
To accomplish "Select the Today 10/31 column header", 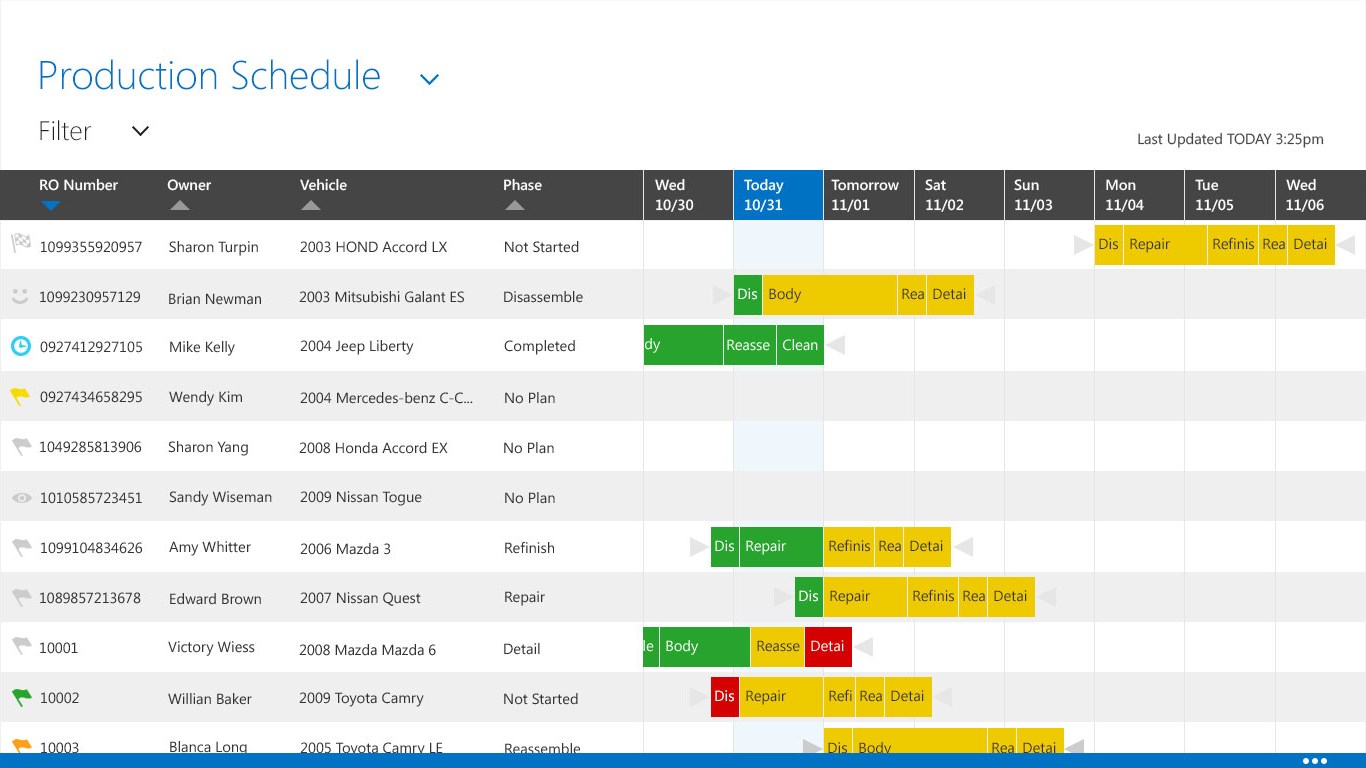I will [778, 194].
